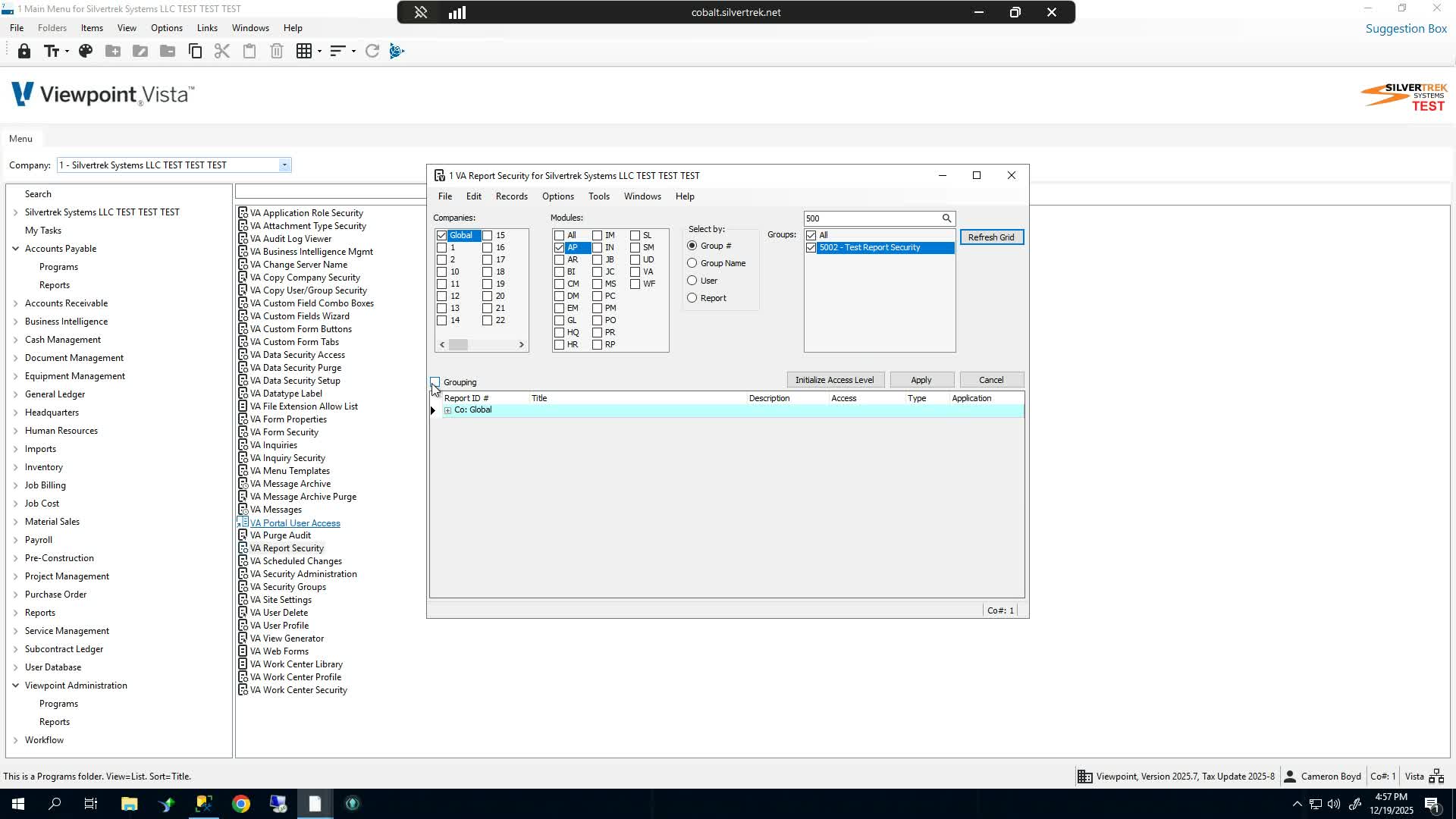Expand the Payroll tree node
Screen dimensions: 1456x819
[x=15, y=540]
